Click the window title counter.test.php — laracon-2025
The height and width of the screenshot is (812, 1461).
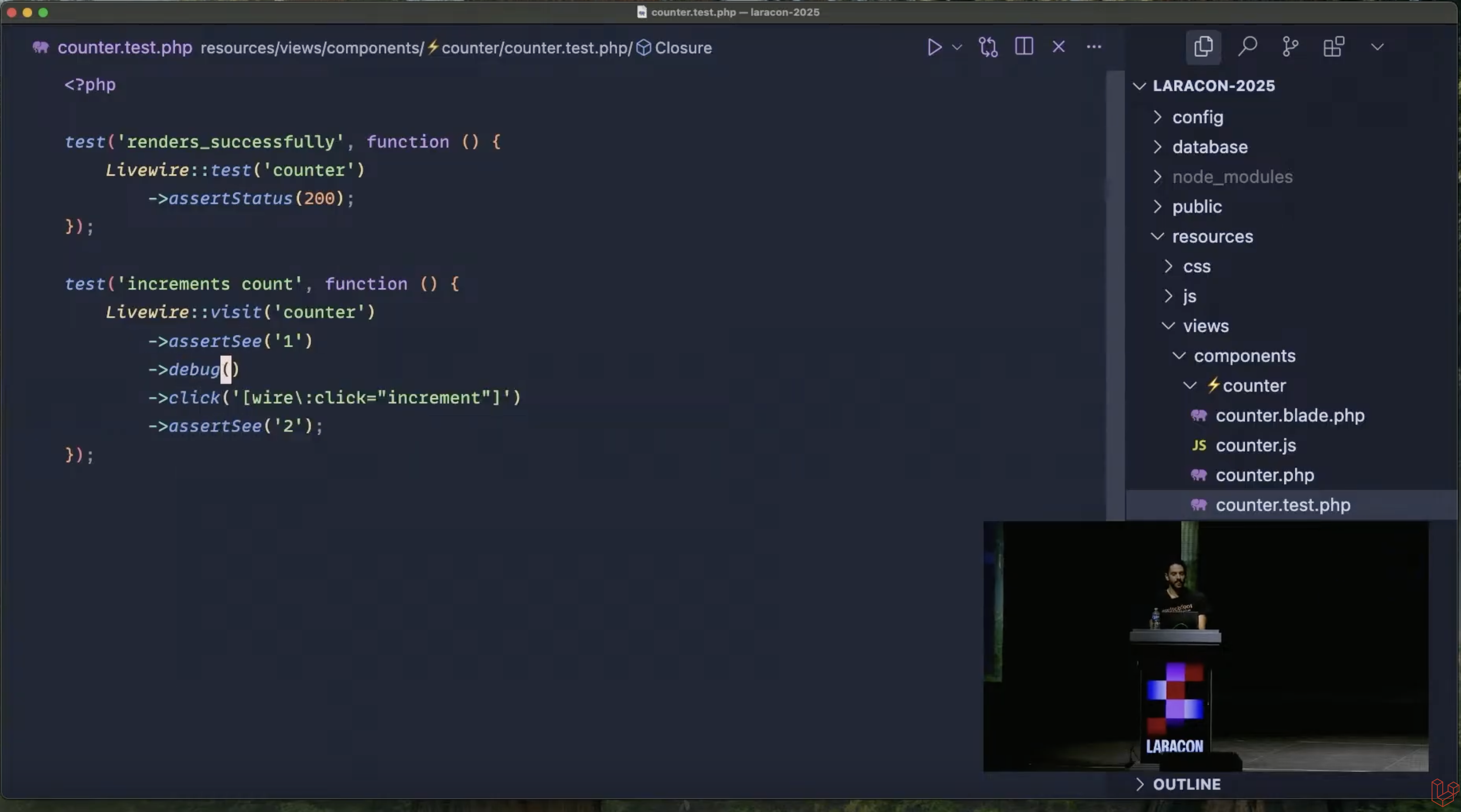point(735,12)
